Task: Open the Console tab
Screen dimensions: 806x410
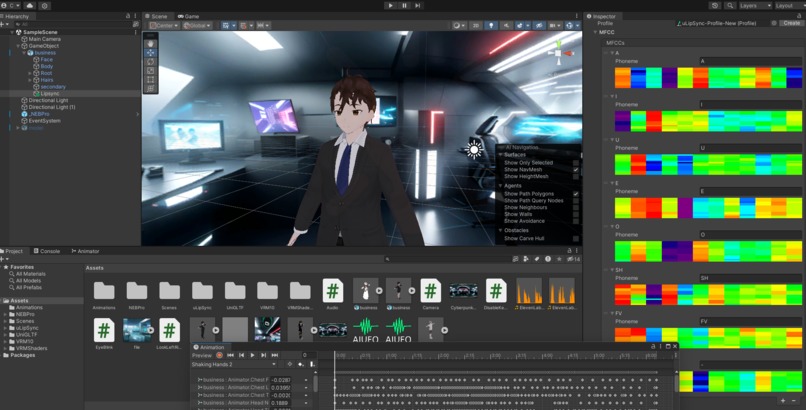Action: tap(47, 251)
